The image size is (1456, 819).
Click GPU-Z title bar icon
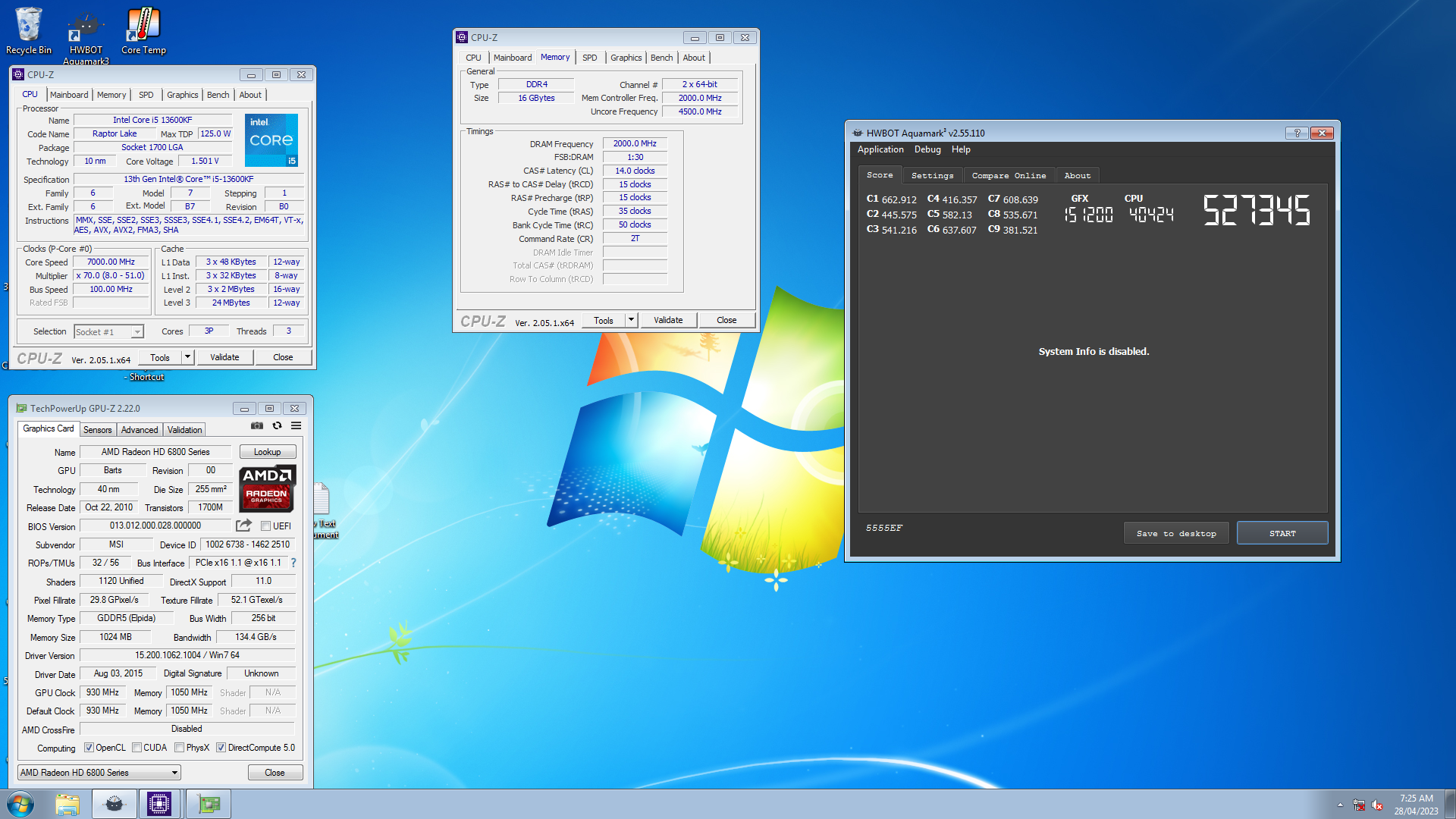[21, 408]
